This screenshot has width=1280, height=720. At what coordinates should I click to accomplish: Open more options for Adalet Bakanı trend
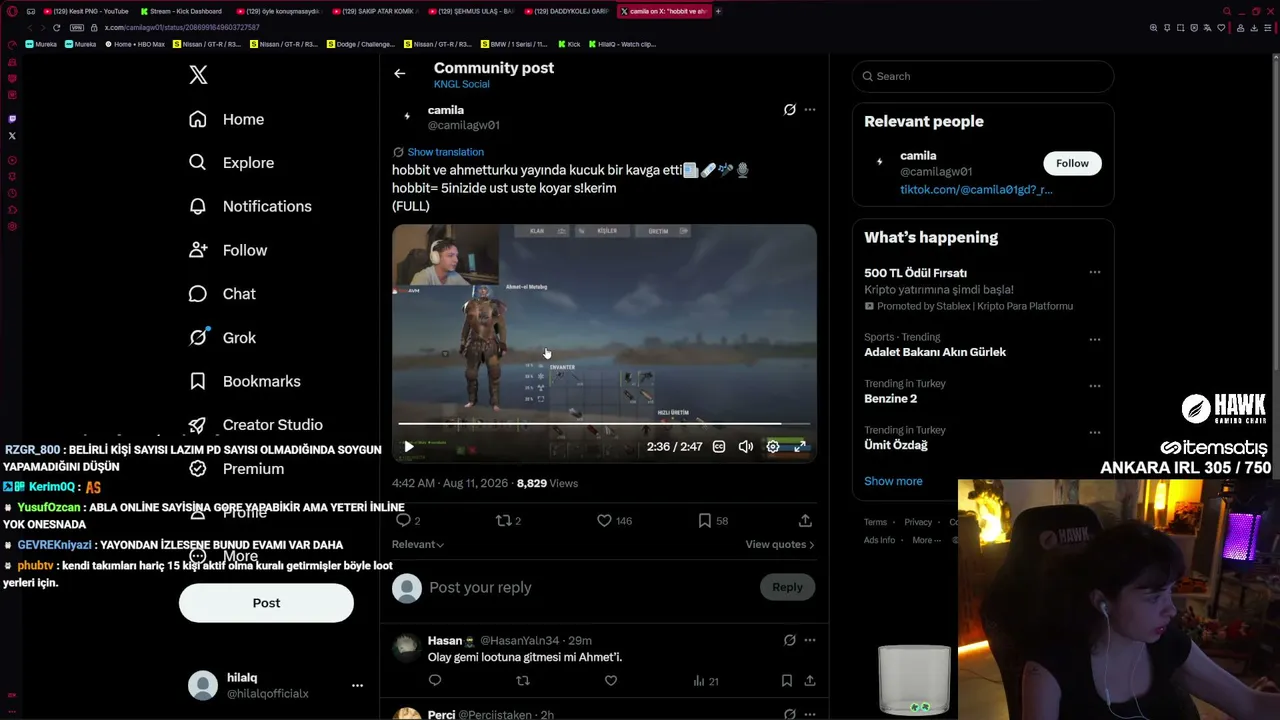click(x=1094, y=339)
